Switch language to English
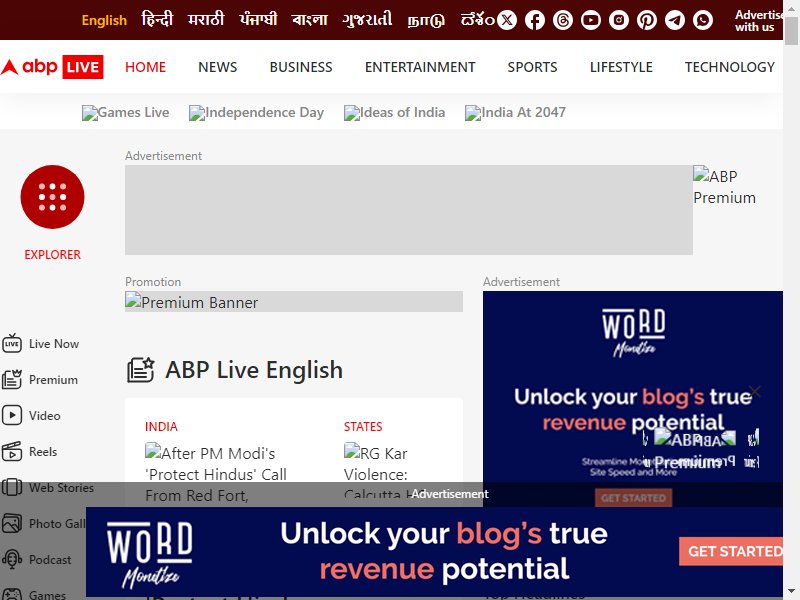This screenshot has width=800, height=600. click(104, 20)
